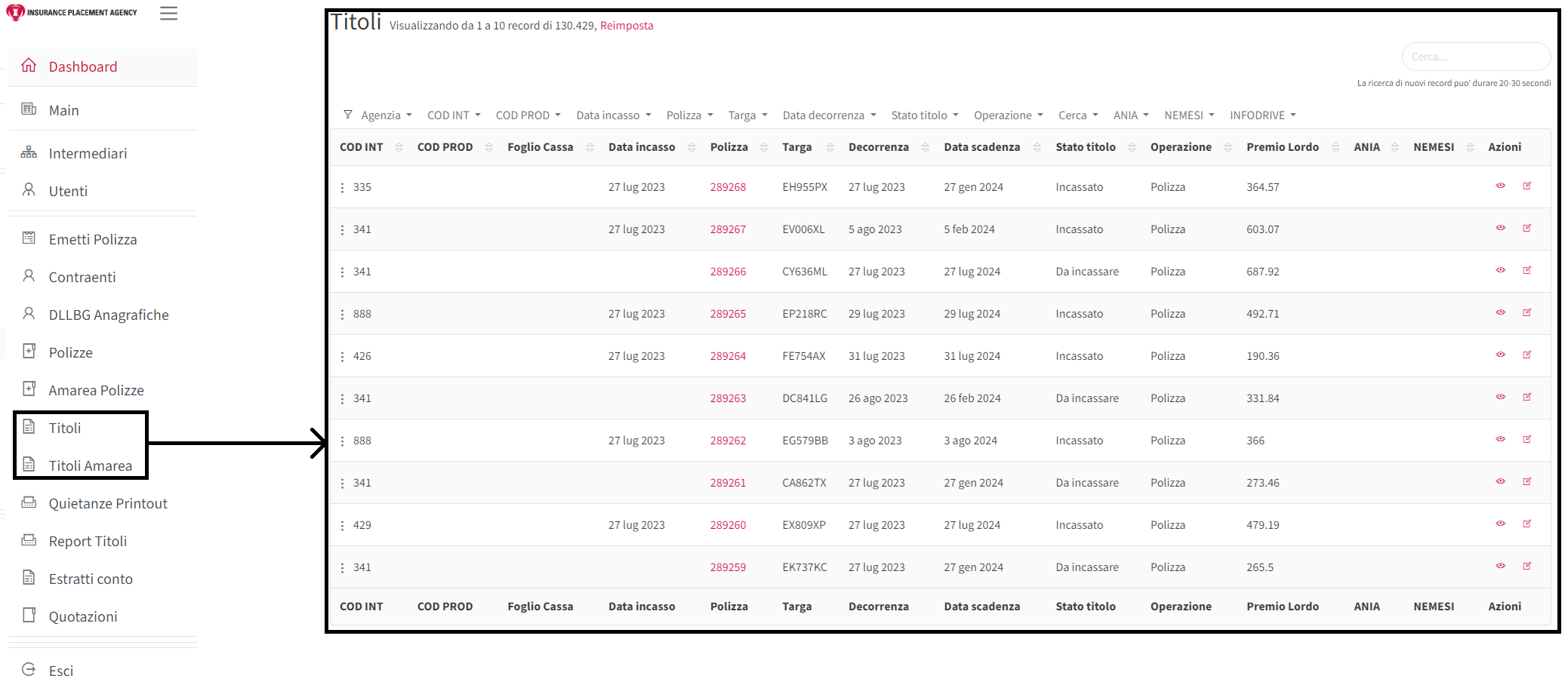Expand the Agenzia filter dropdown
Image resolution: width=1568 pixels, height=685 pixels.
click(x=386, y=115)
